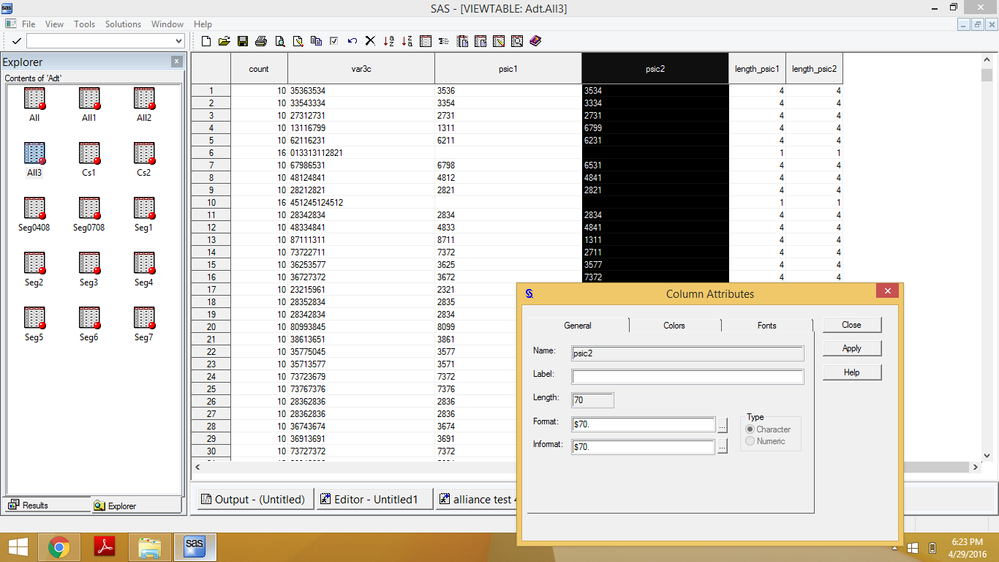
Task: Open SAS Help book icon
Action: 535,41
